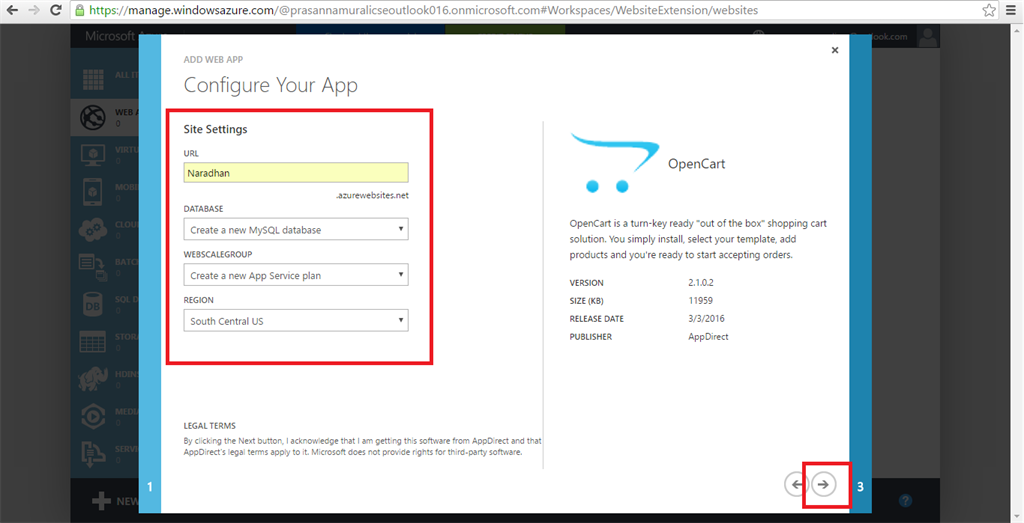Reload the browser page

[56, 10]
